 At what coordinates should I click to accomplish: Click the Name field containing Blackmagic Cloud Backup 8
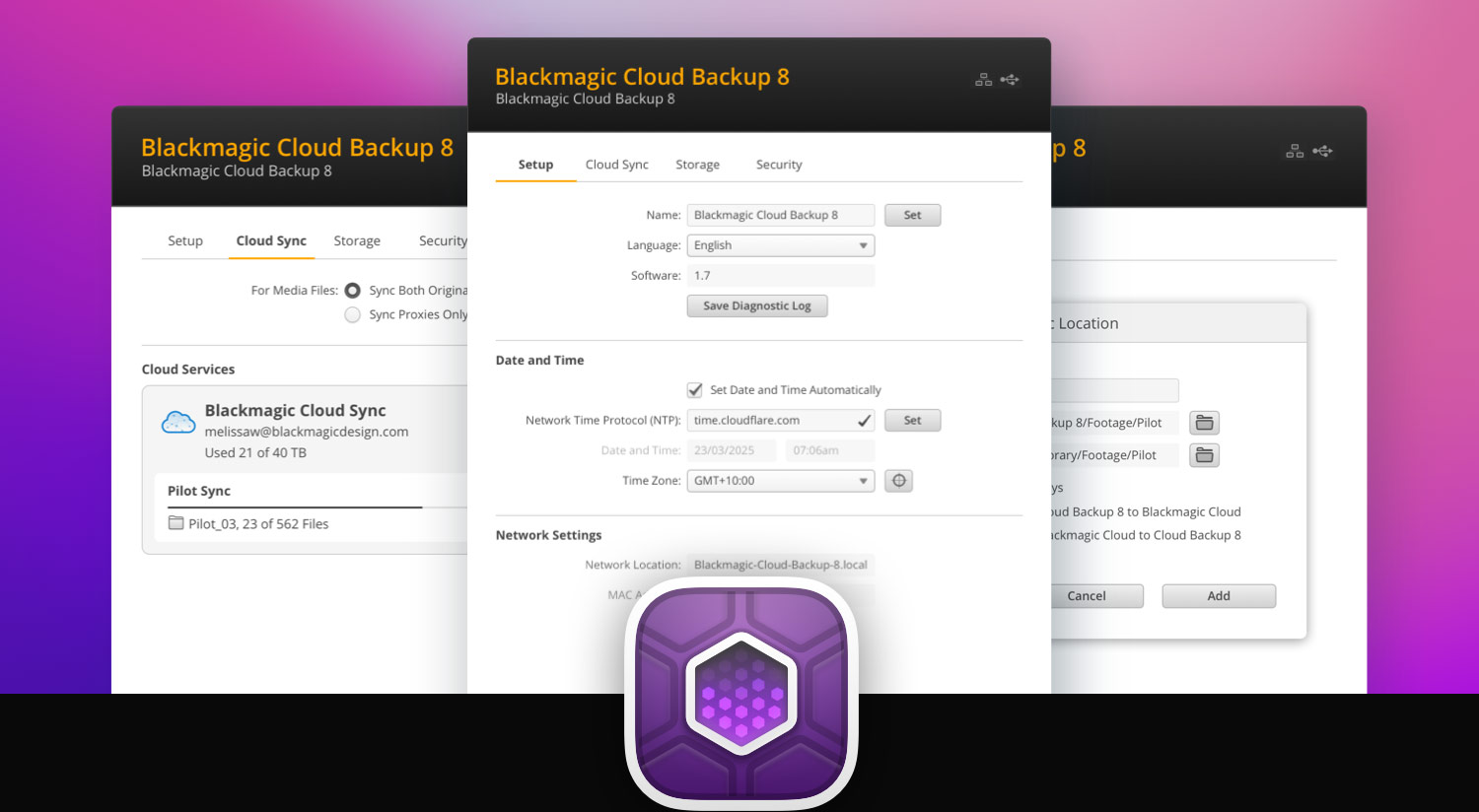780,215
